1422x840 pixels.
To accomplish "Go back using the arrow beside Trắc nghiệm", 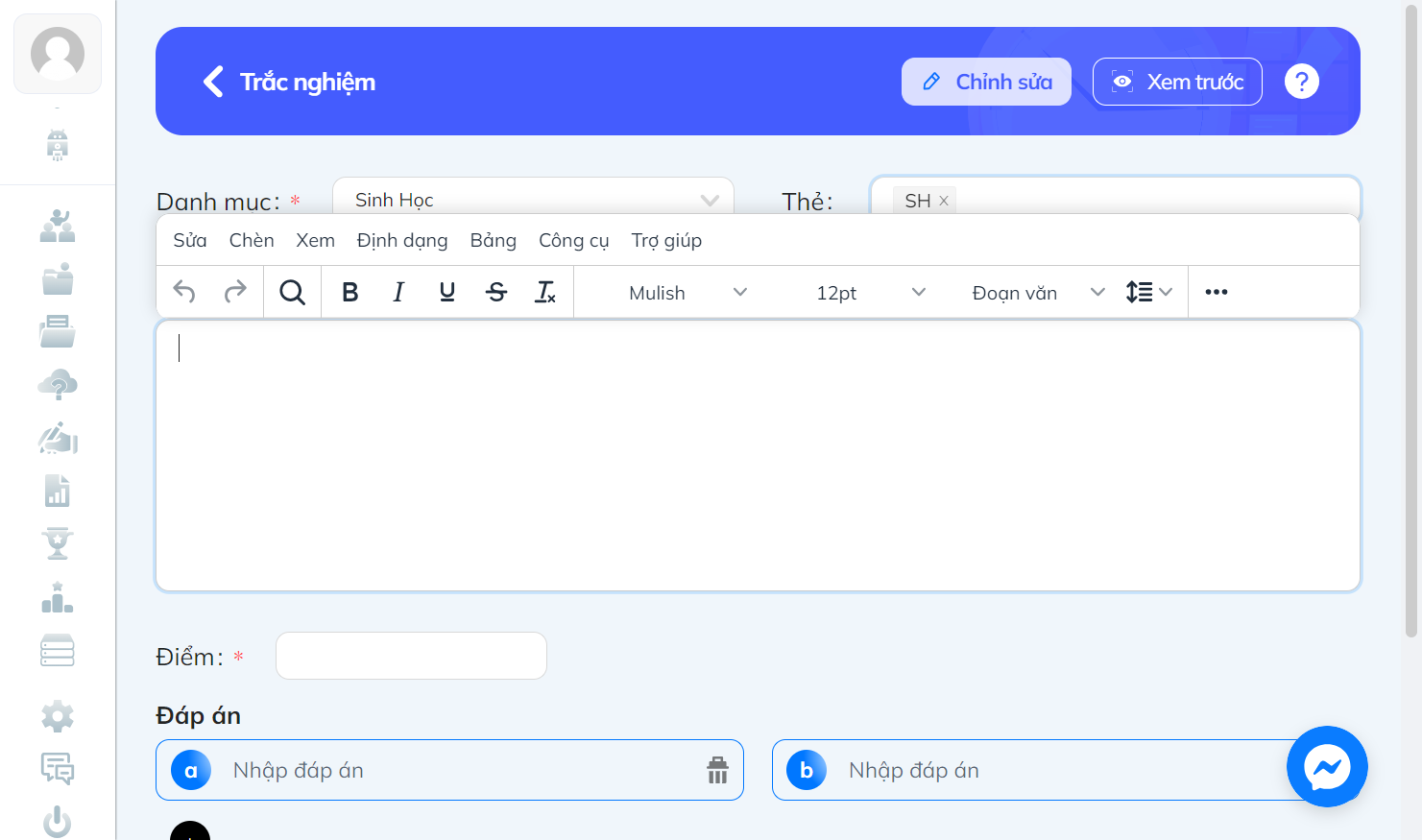I will point(213,82).
